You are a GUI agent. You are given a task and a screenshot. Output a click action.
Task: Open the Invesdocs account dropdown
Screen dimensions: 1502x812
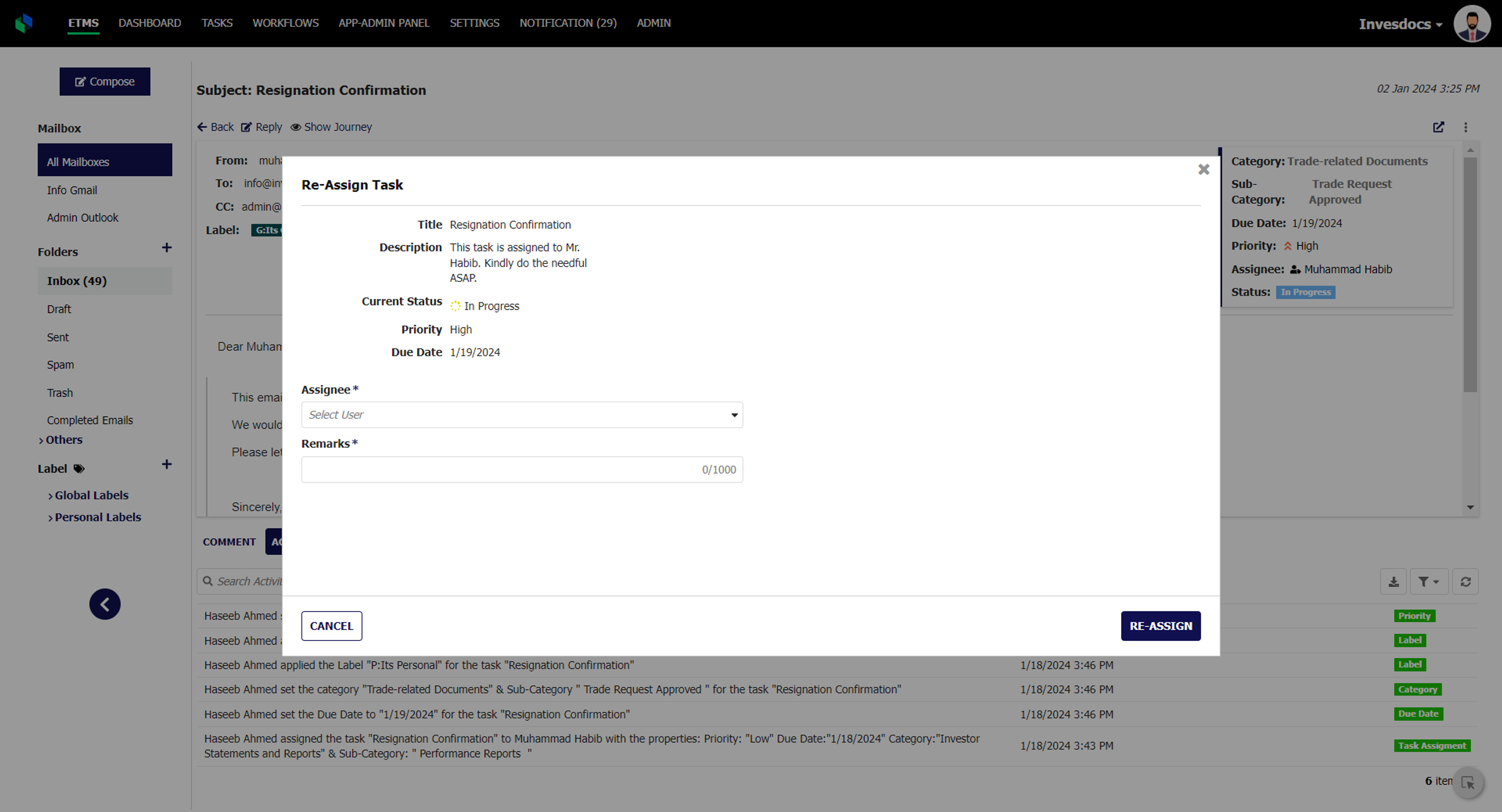click(x=1401, y=24)
